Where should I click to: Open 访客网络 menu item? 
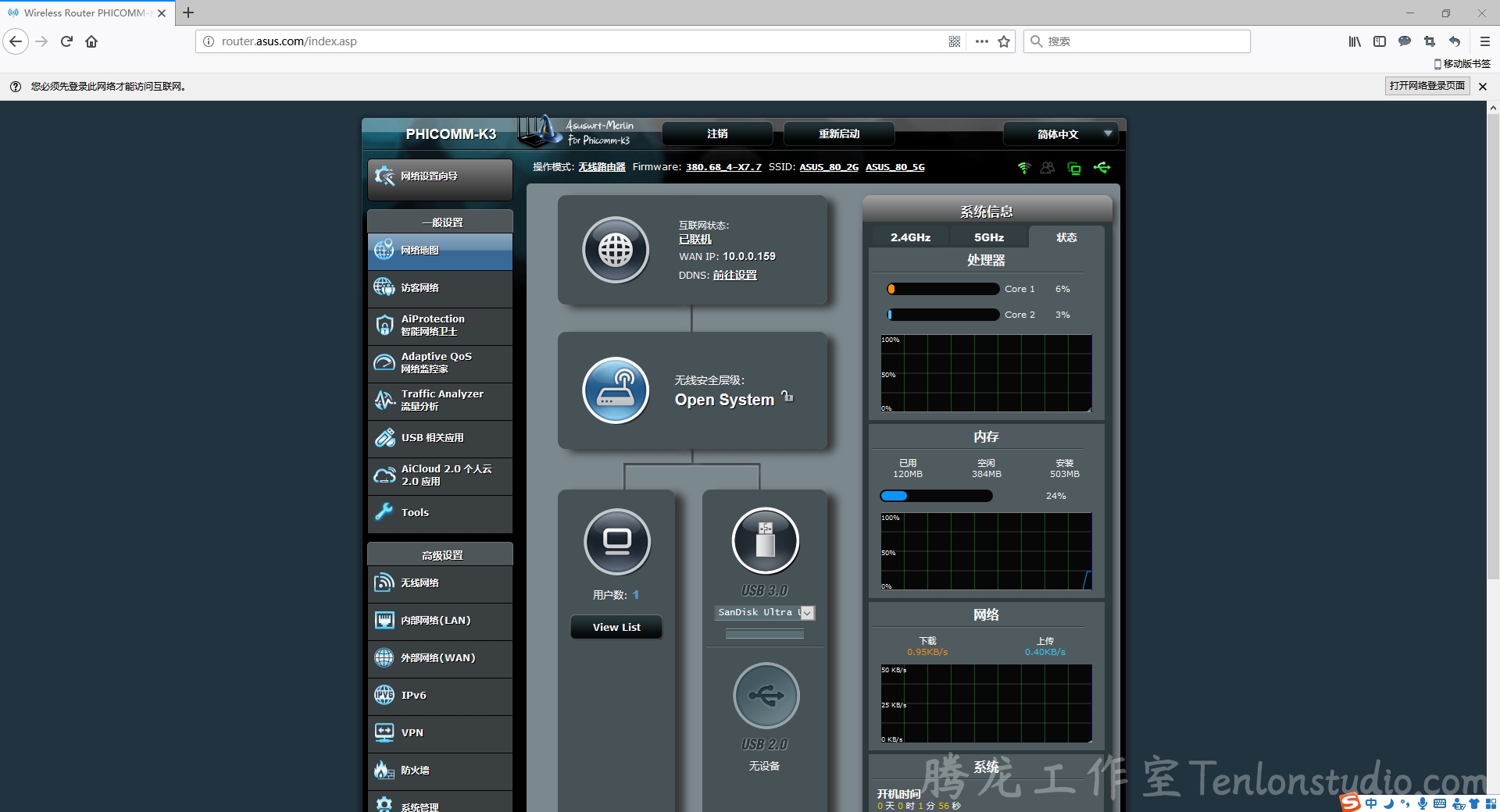coord(440,288)
